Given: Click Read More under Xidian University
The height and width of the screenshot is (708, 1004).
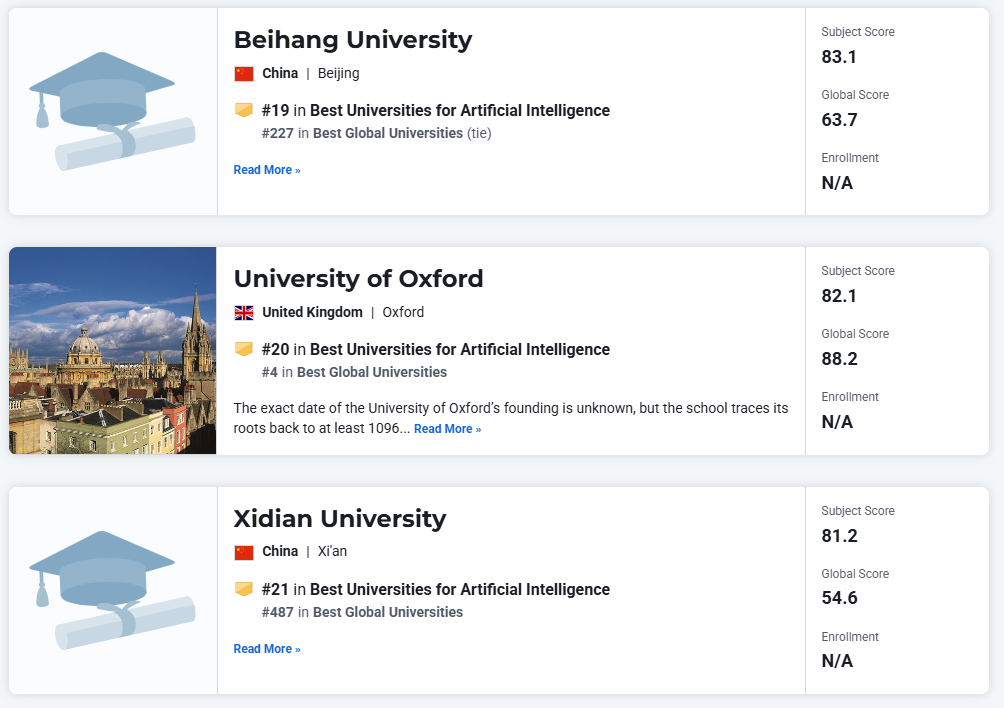Looking at the screenshot, I should click(266, 649).
